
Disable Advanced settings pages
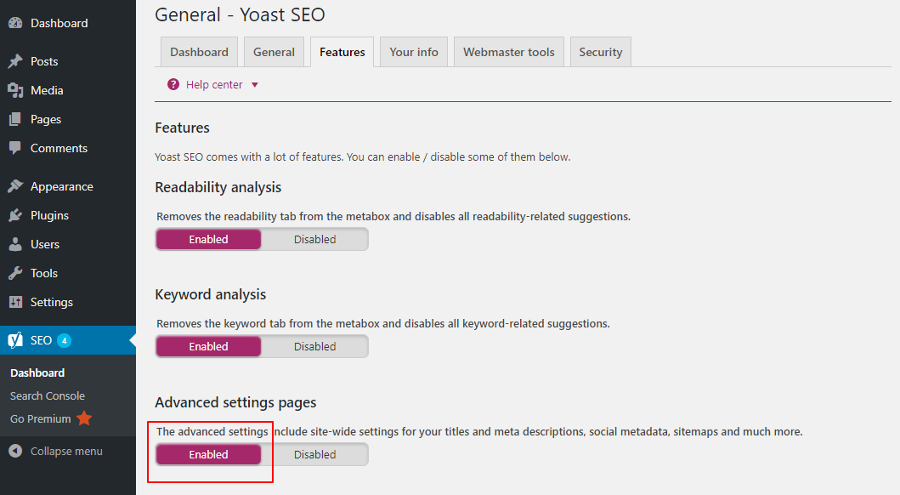tap(315, 454)
